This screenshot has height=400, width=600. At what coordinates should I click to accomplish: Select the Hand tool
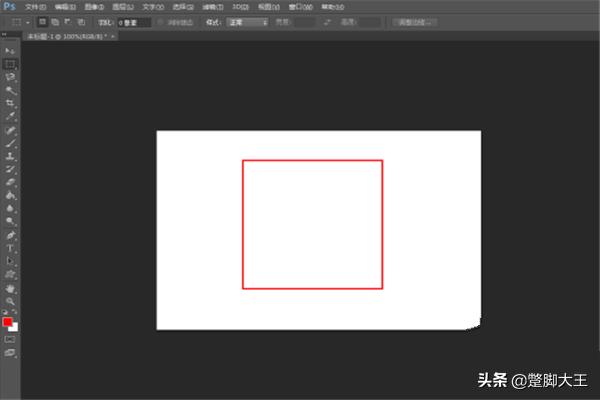point(10,289)
